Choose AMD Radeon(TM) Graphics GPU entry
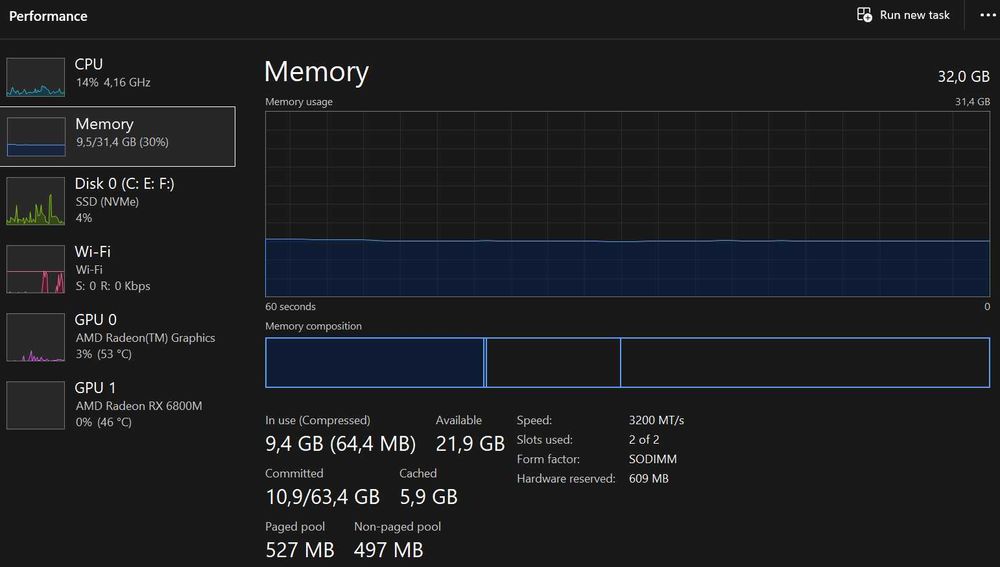Screen dimensions: 1000x567 tap(118, 337)
